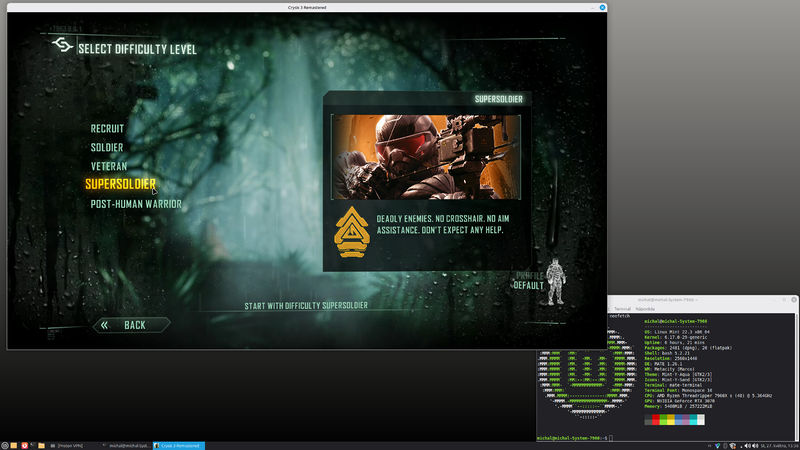Select Post-Human Warrior difficulty
Image resolution: width=800 pixels, height=450 pixels.
(136, 204)
